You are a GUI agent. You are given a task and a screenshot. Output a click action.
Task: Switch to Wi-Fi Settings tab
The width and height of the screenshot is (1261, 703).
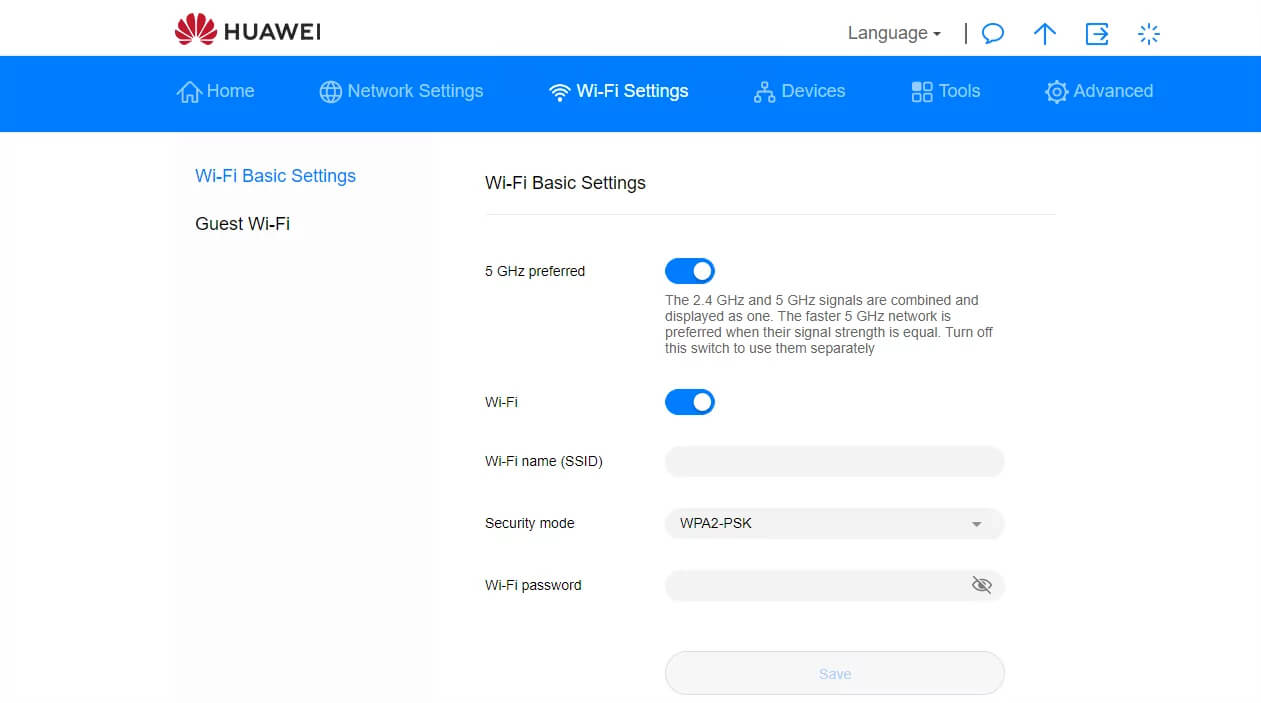click(619, 91)
